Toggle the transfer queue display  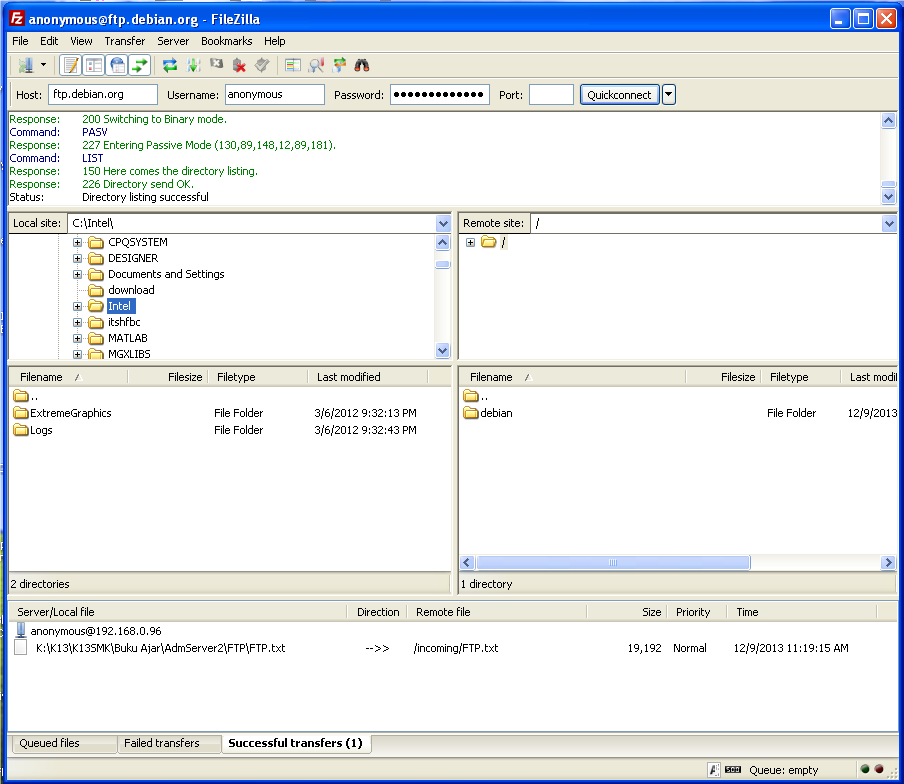click(x=140, y=66)
